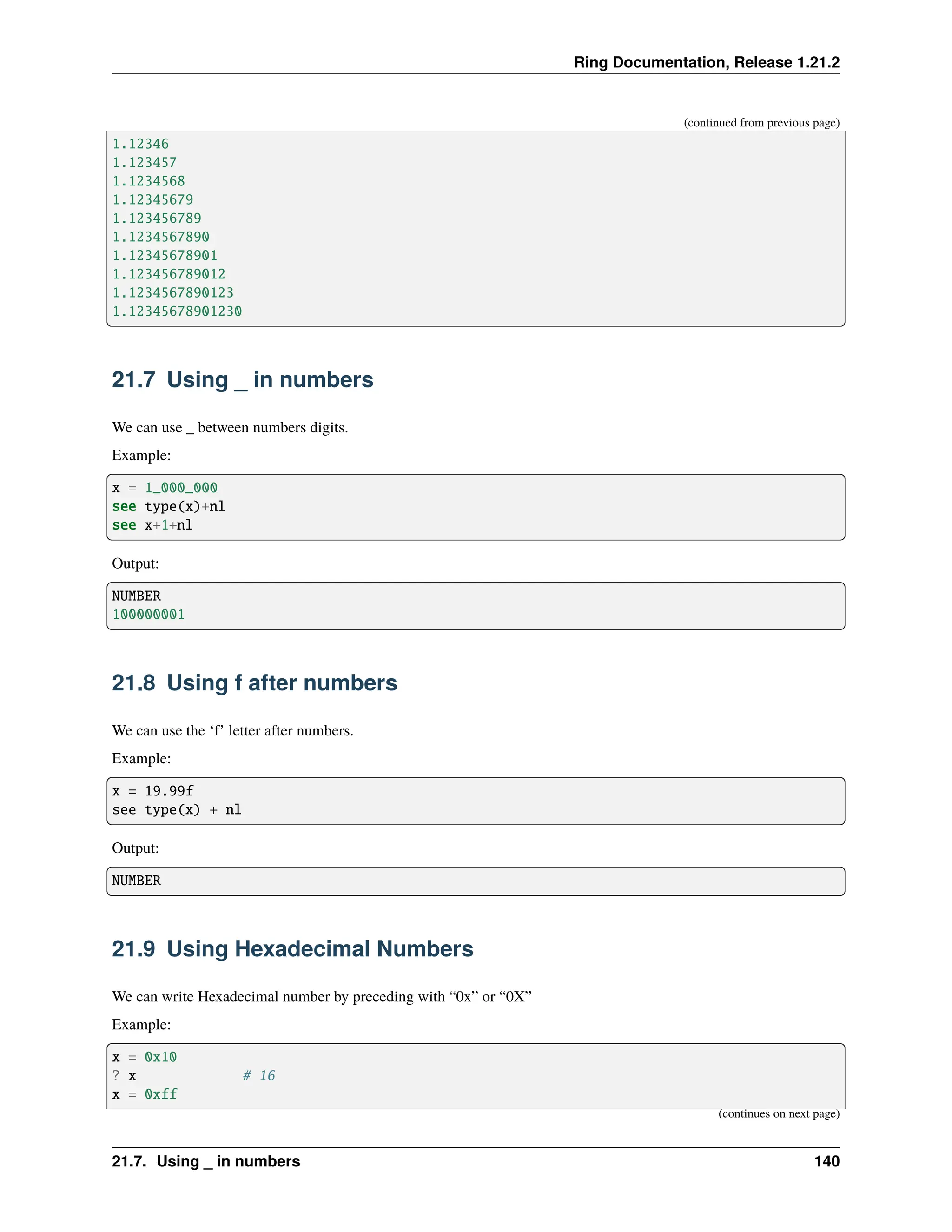The height and width of the screenshot is (1232, 952).
Task: Click the code line x = 0x10
Action: (x=145, y=1057)
